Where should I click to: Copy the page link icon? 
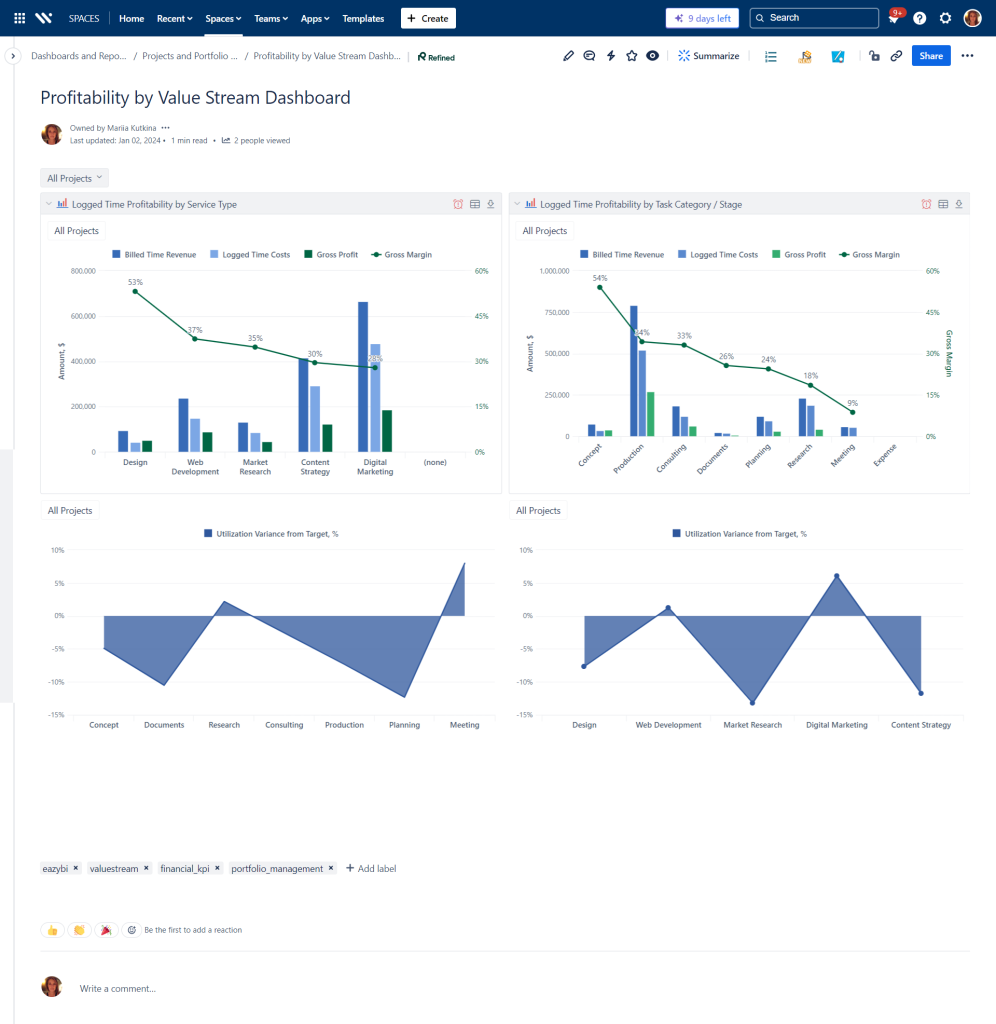[x=897, y=56]
